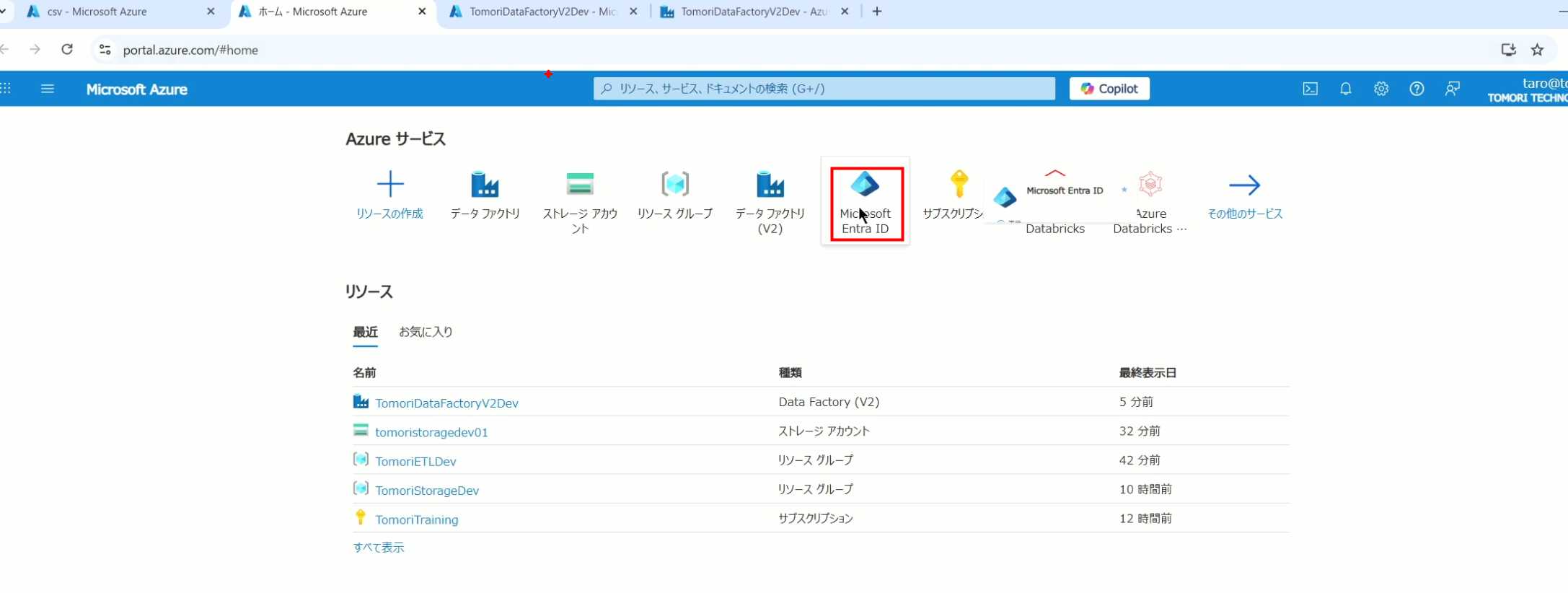Open the Create a resource plus icon
Screen dimensions: 1568x593
click(389, 185)
